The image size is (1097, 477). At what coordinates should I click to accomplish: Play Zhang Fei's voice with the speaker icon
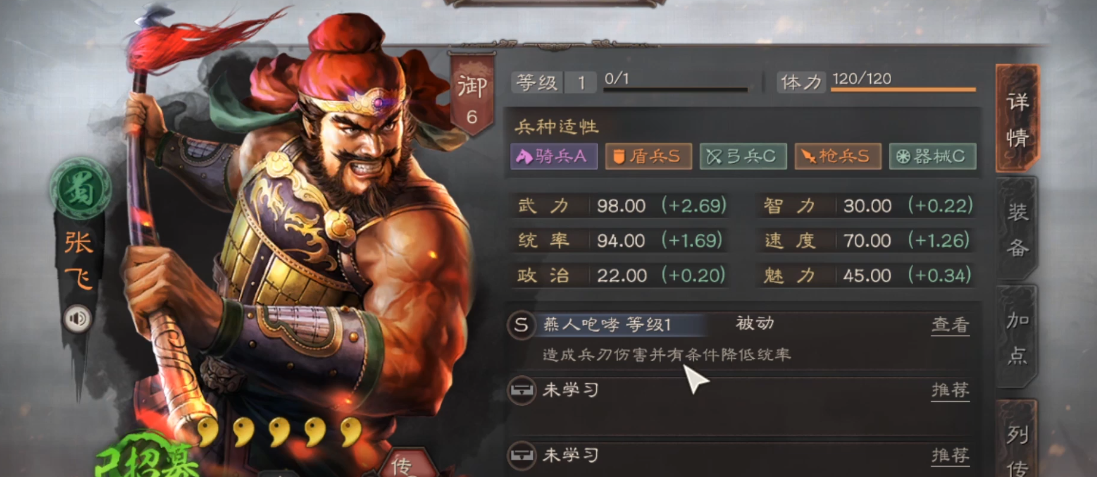coord(78,319)
